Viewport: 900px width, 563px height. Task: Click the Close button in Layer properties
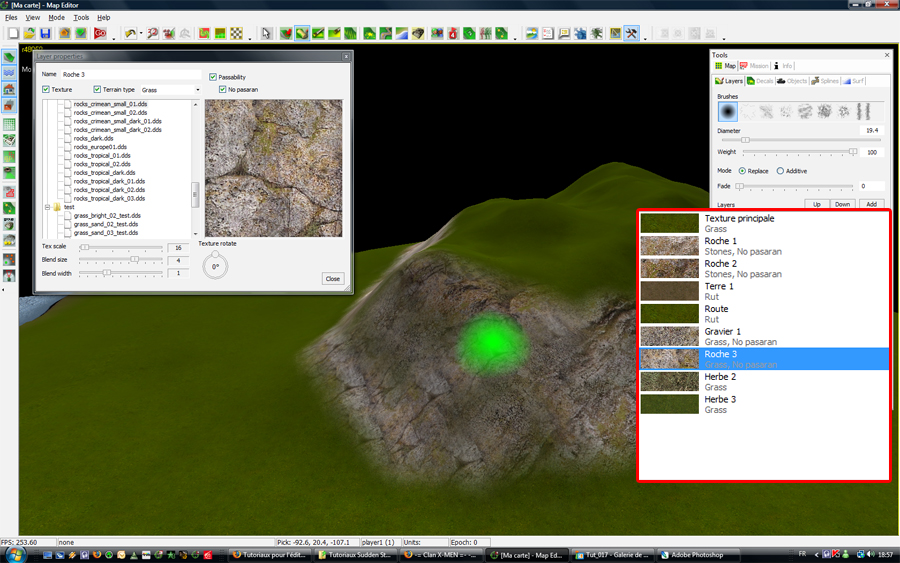pyautogui.click(x=333, y=279)
